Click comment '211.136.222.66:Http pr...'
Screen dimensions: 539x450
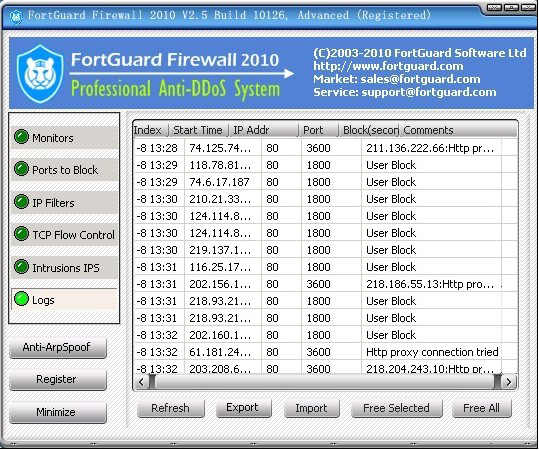point(430,148)
